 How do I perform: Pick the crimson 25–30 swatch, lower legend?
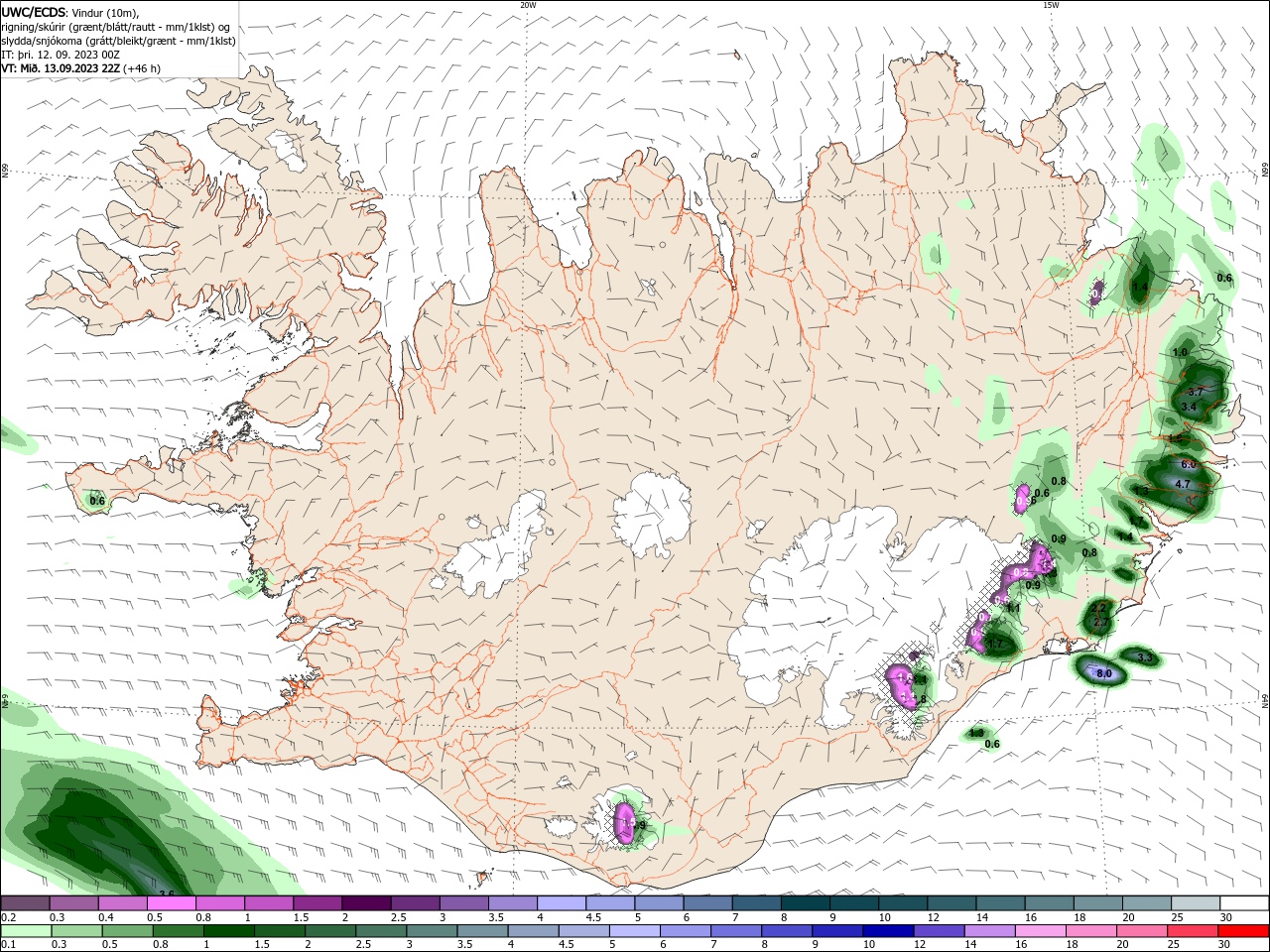1193,931
